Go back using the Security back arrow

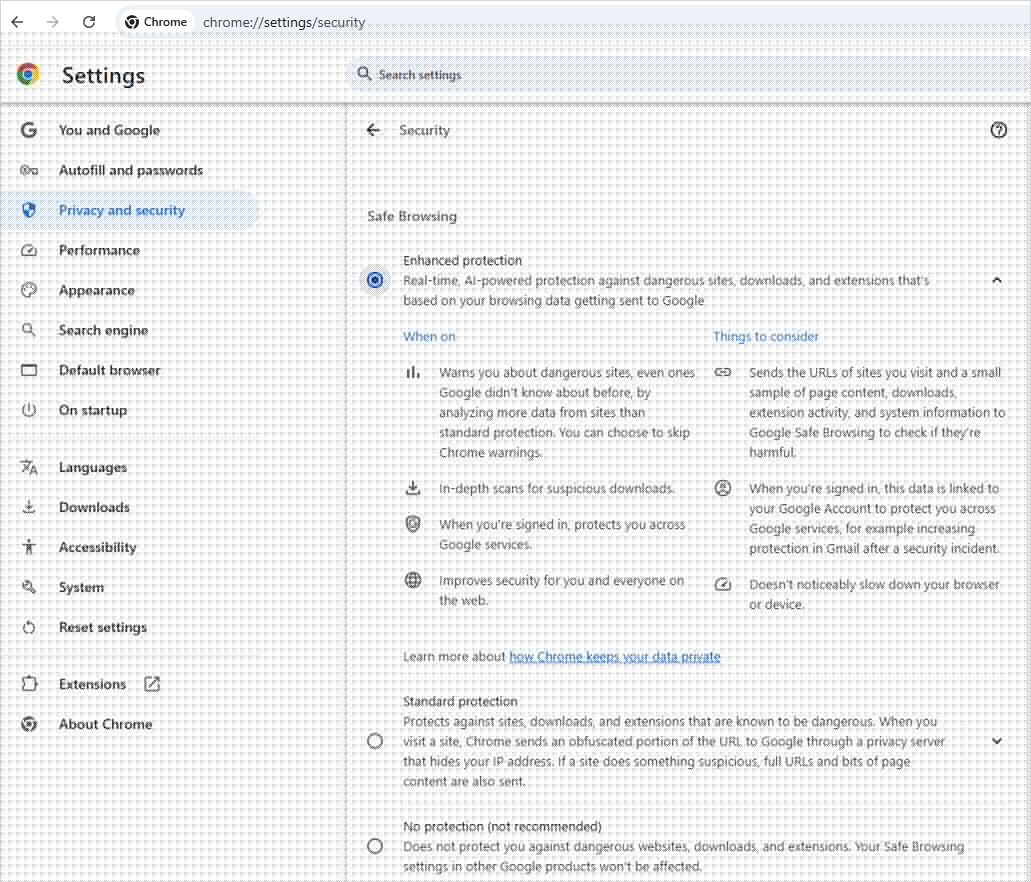373,130
